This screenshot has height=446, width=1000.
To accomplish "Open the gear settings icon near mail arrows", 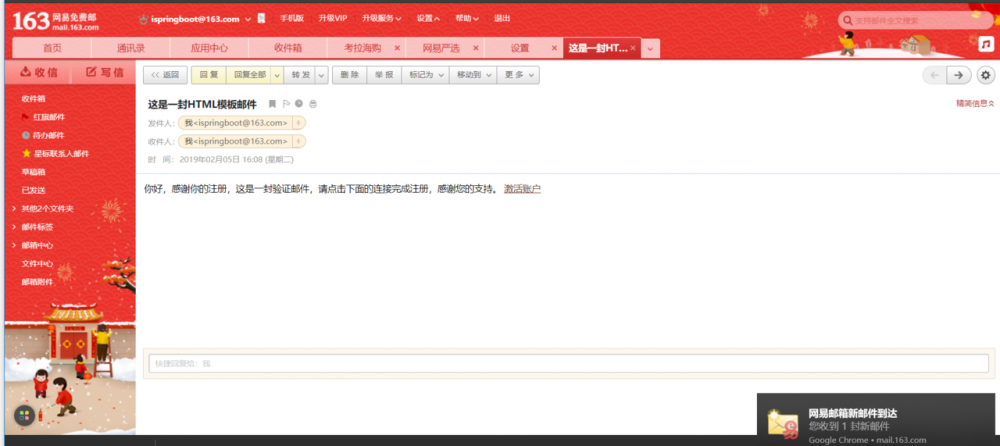I will 986,75.
